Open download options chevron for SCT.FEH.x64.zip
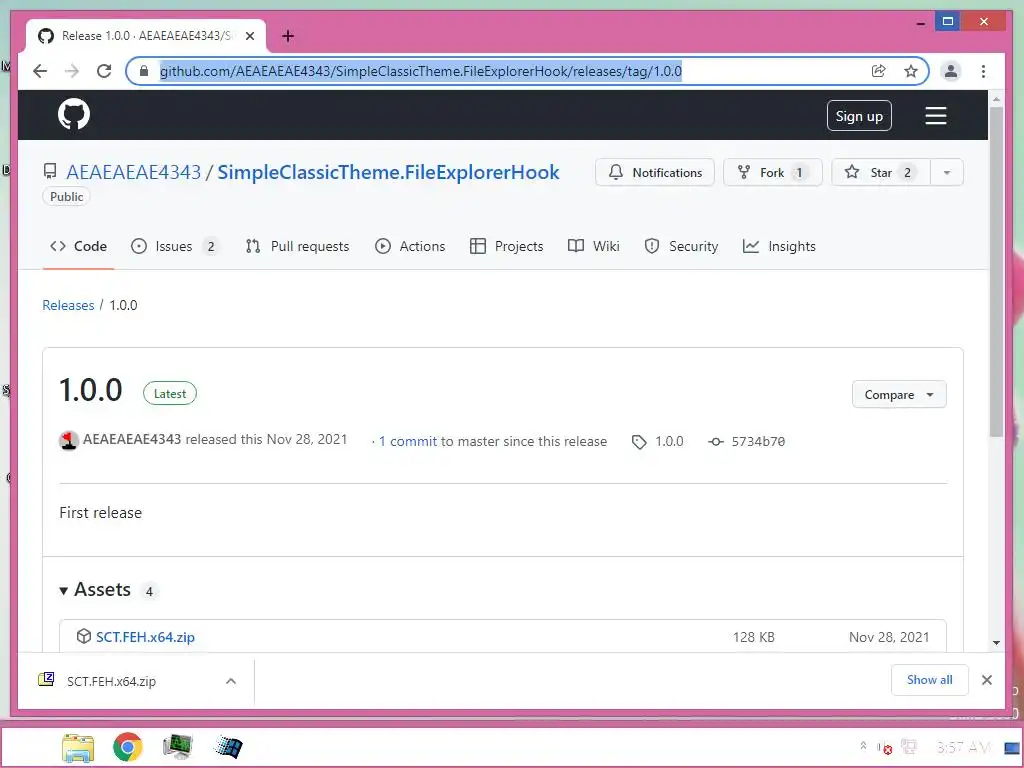Image resolution: width=1024 pixels, height=768 pixels. pos(231,681)
